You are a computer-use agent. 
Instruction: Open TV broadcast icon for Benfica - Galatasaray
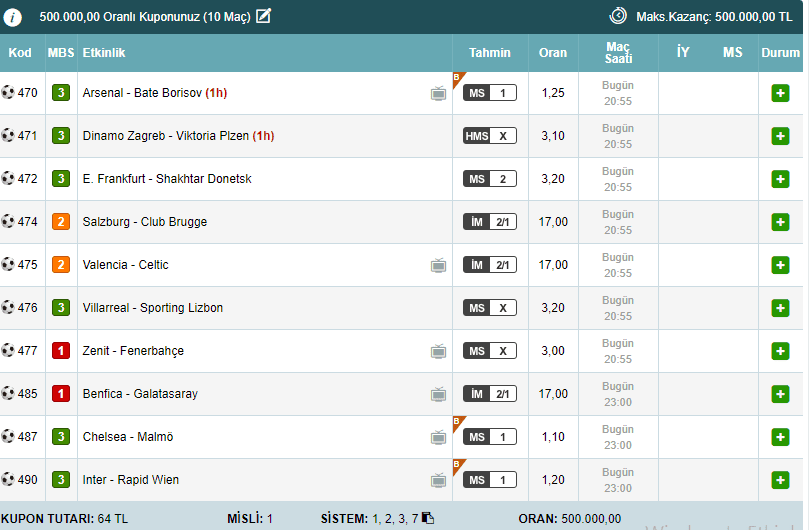tap(439, 394)
